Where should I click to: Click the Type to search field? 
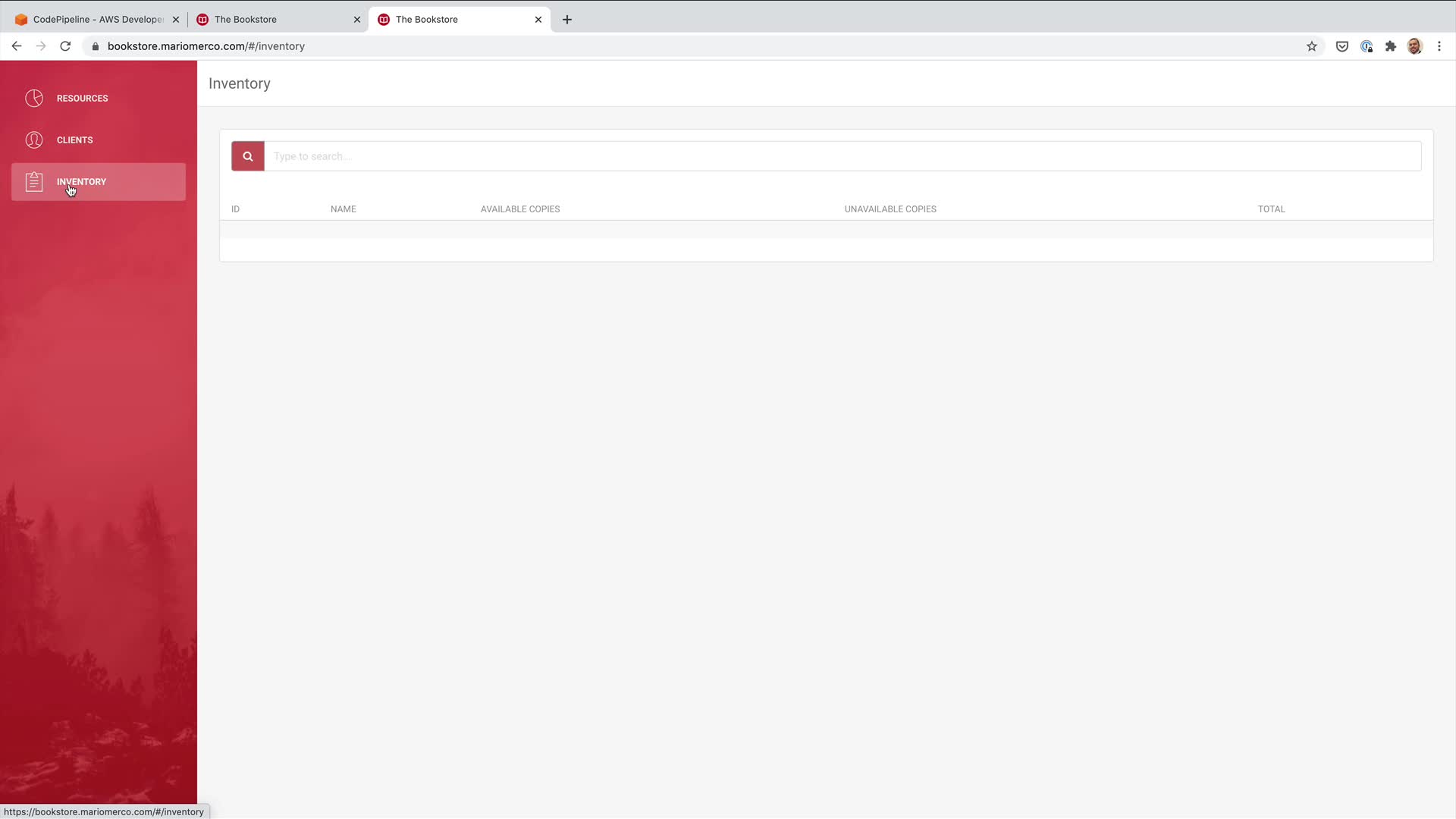pyautogui.click(x=842, y=156)
